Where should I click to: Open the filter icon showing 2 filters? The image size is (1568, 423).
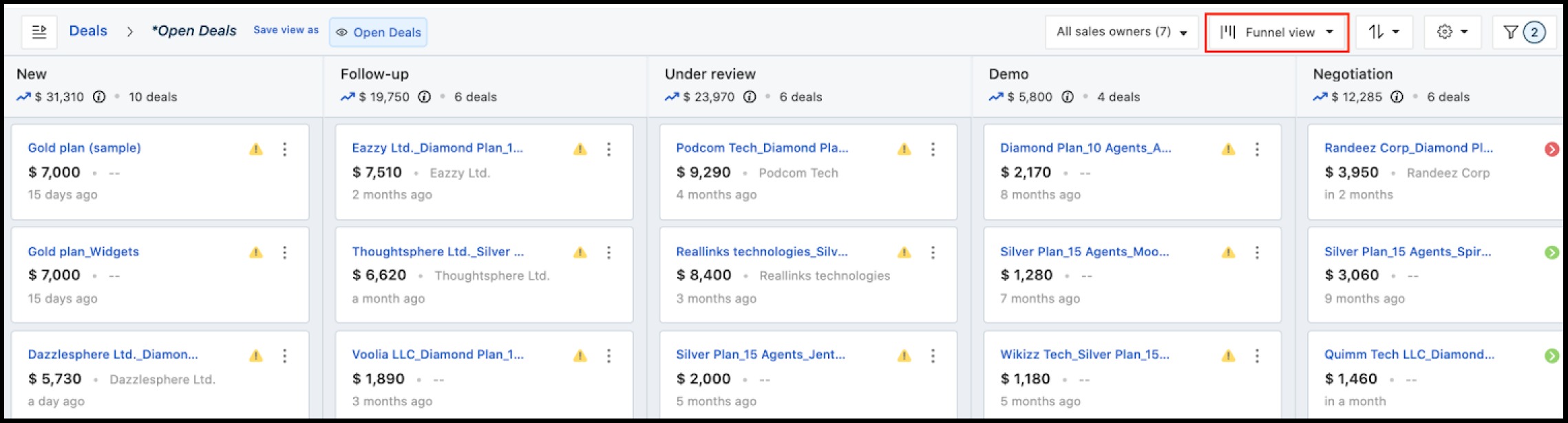[x=1524, y=32]
